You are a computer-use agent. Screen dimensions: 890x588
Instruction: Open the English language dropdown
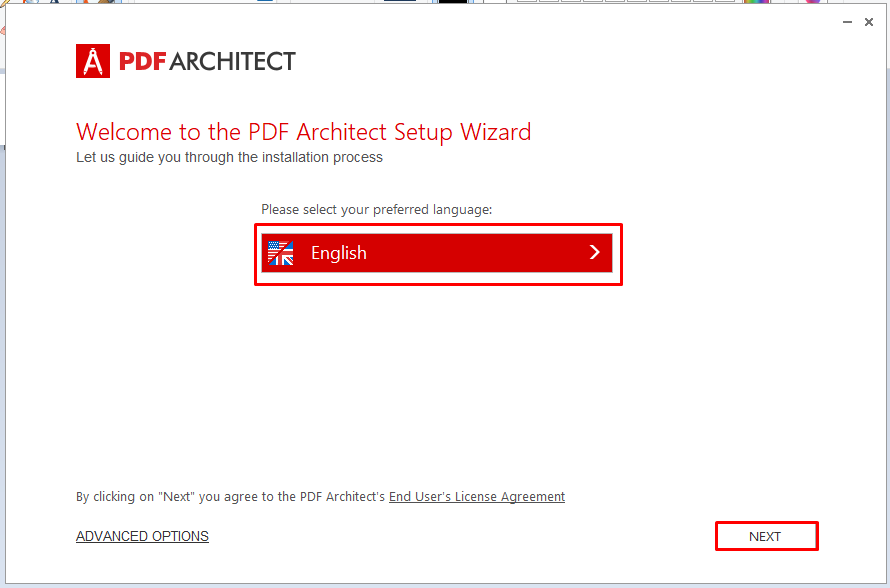tap(437, 253)
